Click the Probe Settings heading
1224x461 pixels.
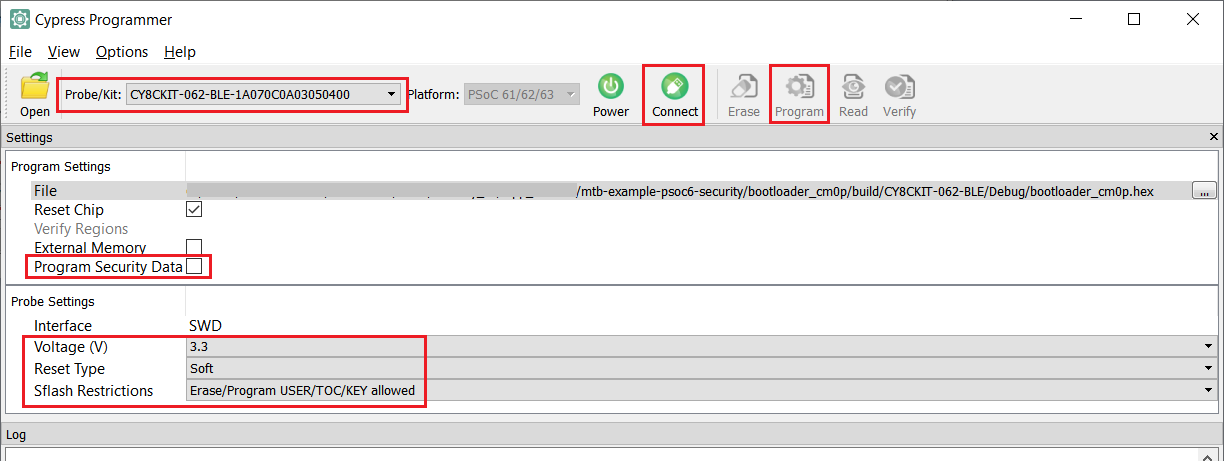pos(53,301)
